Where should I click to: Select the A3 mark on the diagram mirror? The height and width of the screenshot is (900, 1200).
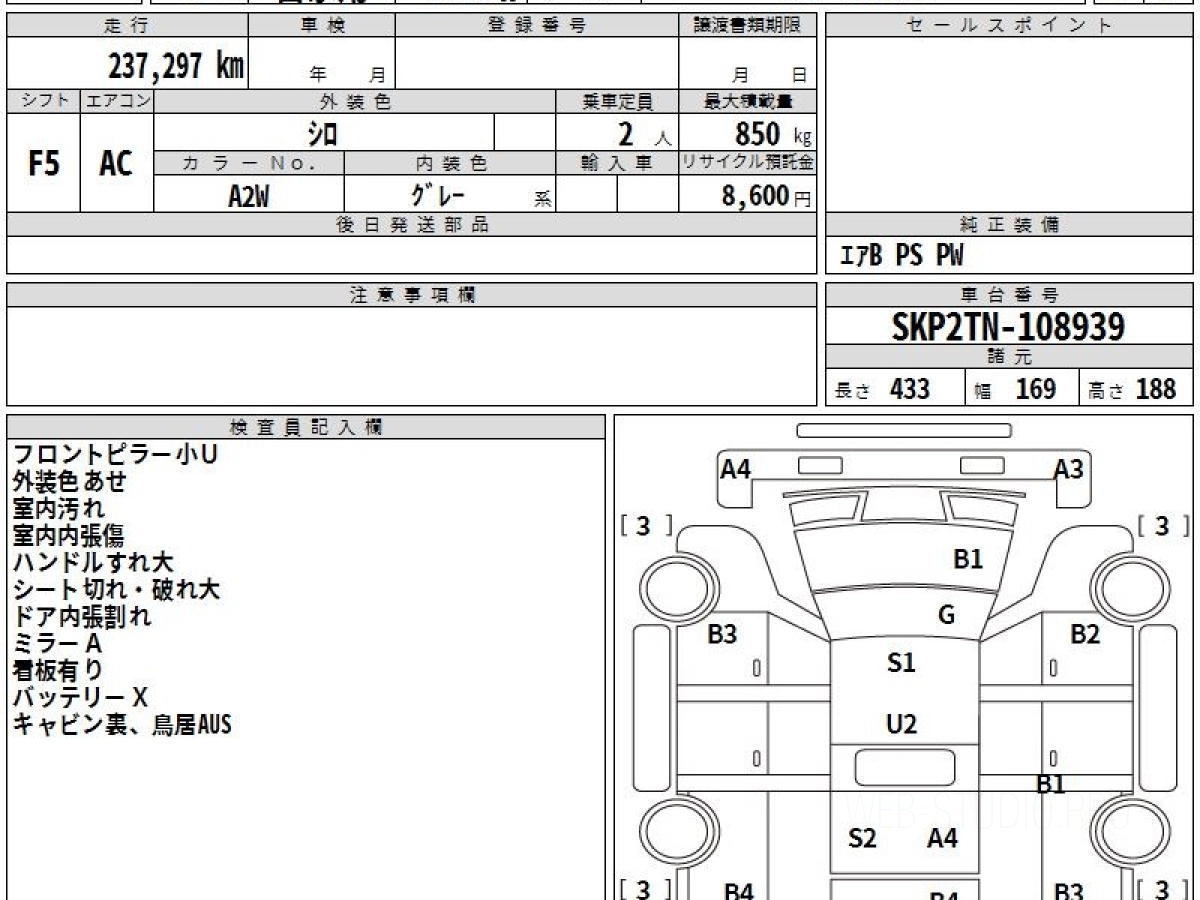click(x=1068, y=468)
